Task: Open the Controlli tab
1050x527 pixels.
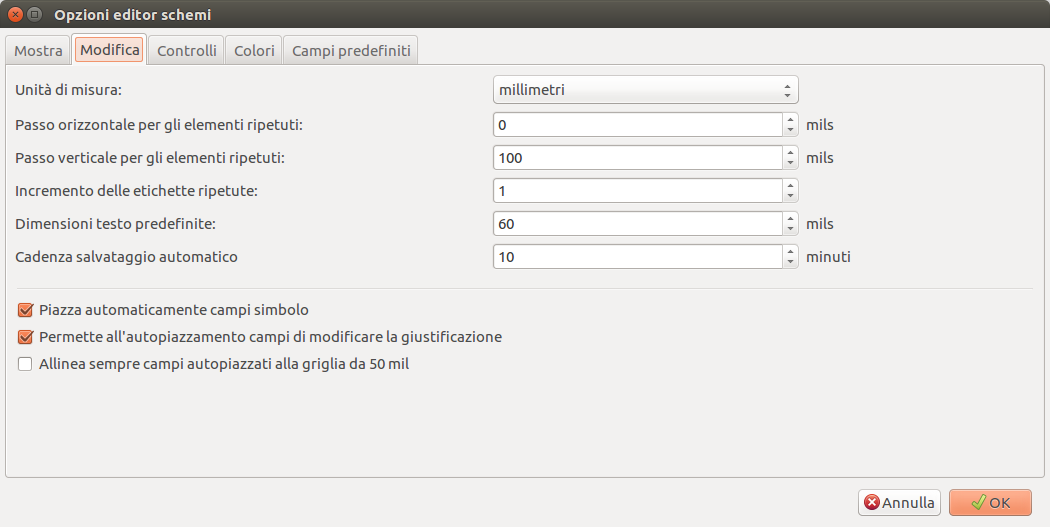Action: click(x=187, y=50)
